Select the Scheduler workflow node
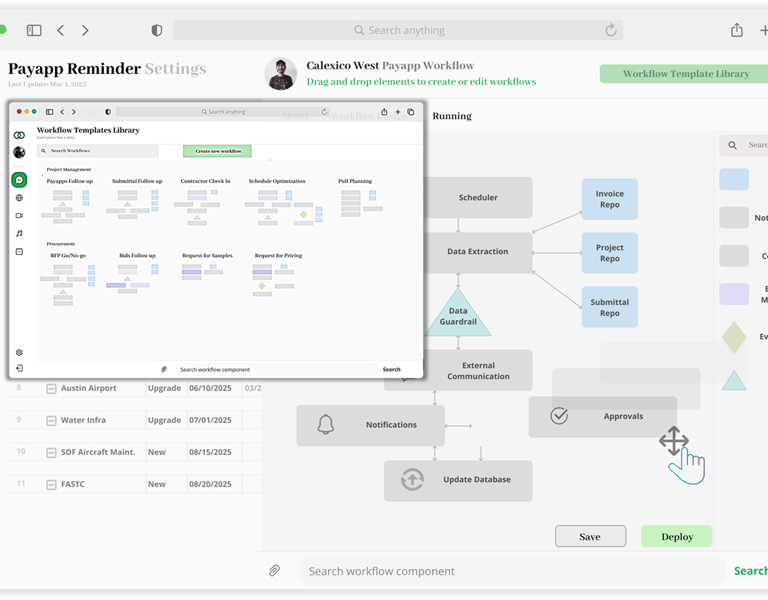The image size is (768, 600). tap(478, 197)
